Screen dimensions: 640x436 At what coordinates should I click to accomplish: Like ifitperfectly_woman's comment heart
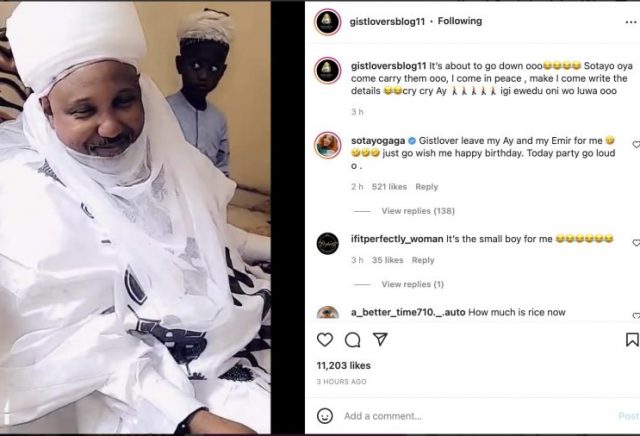pos(636,243)
